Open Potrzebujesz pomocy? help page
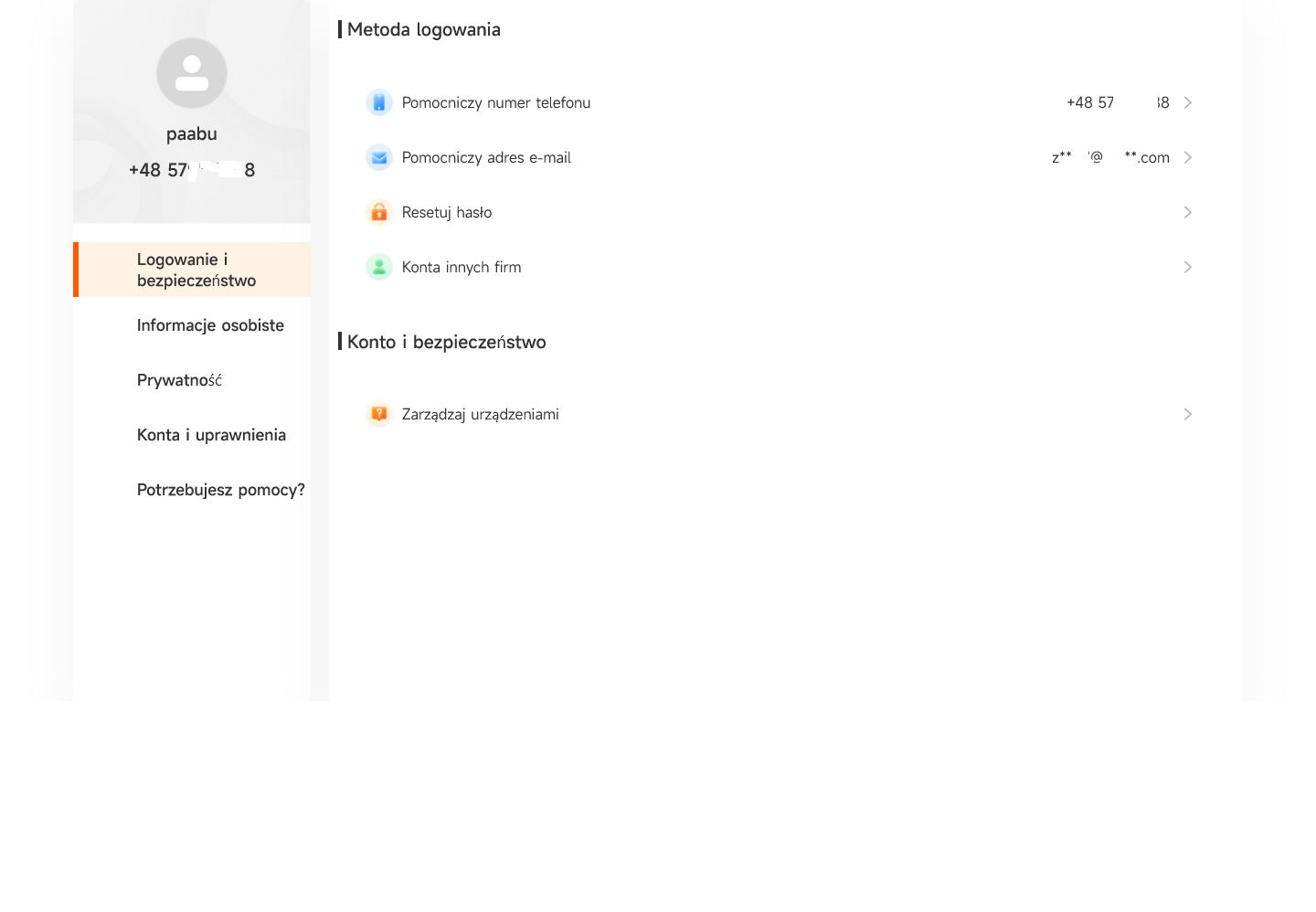Viewport: 1316px width, 912px height. tap(220, 490)
